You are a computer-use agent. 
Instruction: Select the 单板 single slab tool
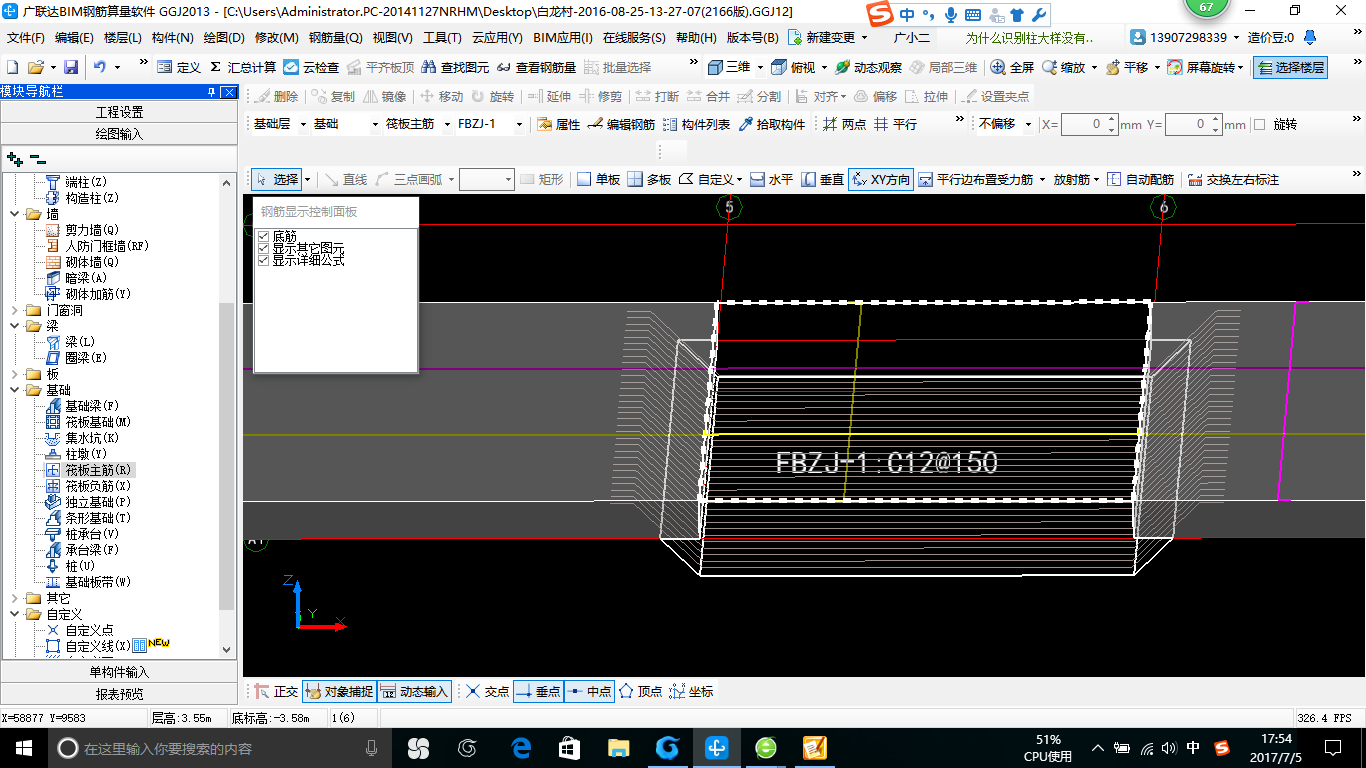598,180
